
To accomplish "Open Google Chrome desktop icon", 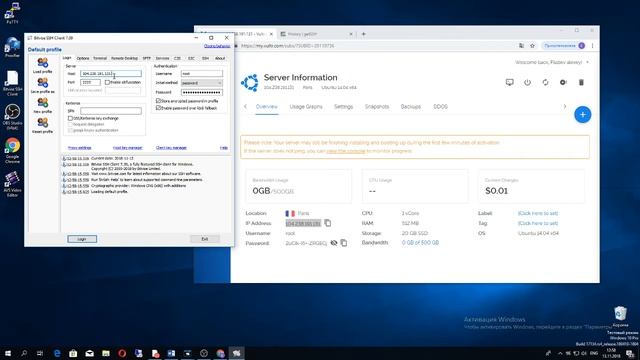I will (x=12, y=150).
